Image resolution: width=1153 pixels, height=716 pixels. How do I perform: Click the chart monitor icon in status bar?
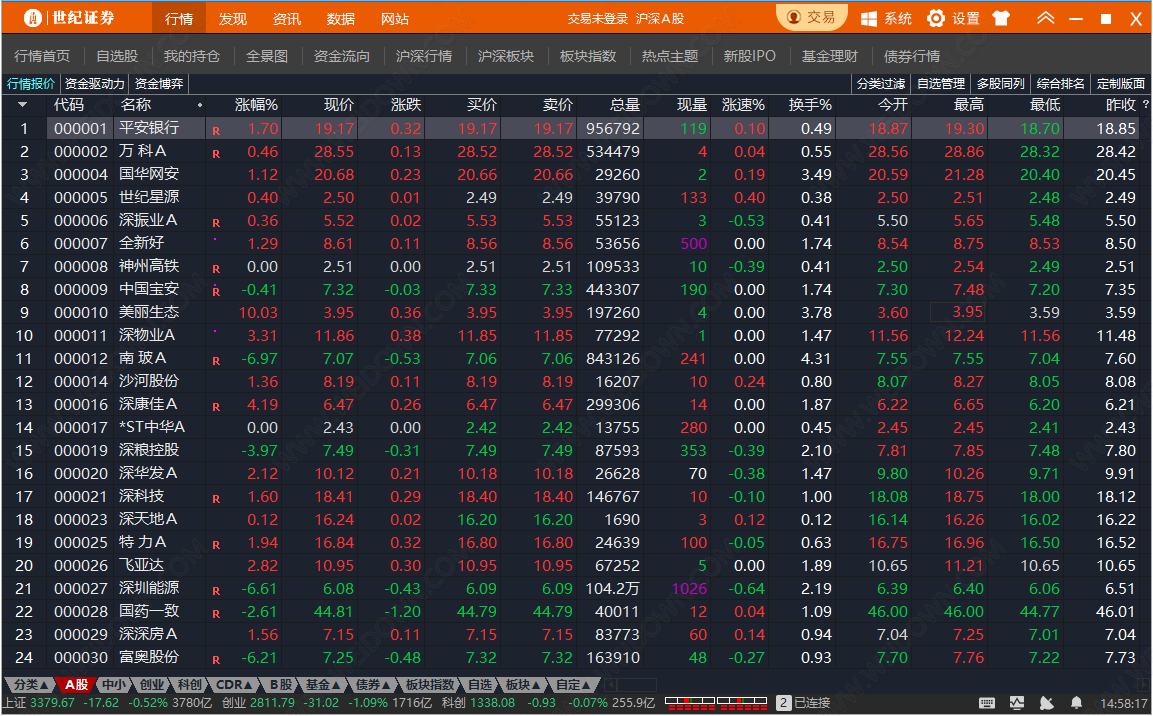coord(1017,704)
